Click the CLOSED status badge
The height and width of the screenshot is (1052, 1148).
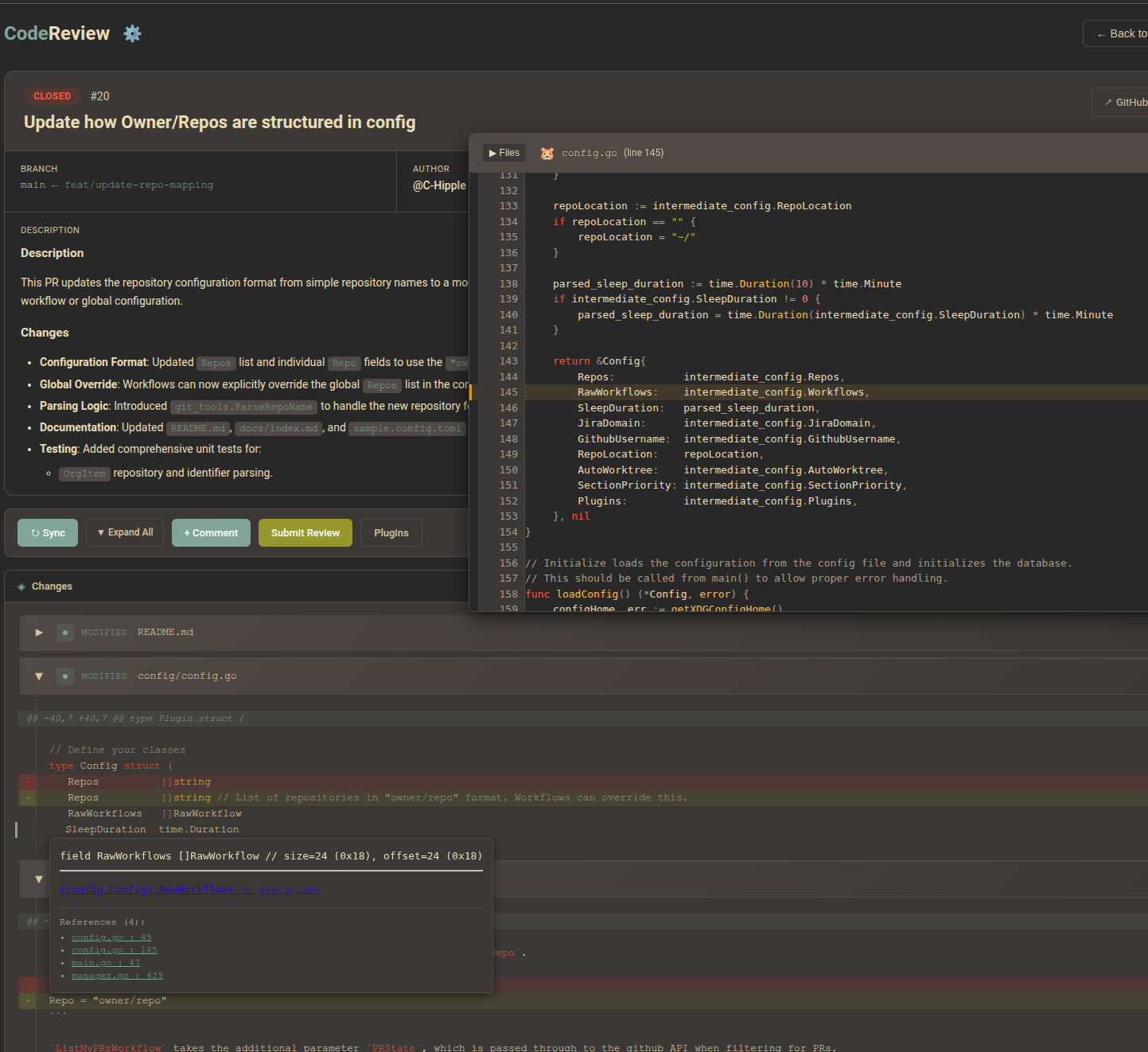point(53,96)
